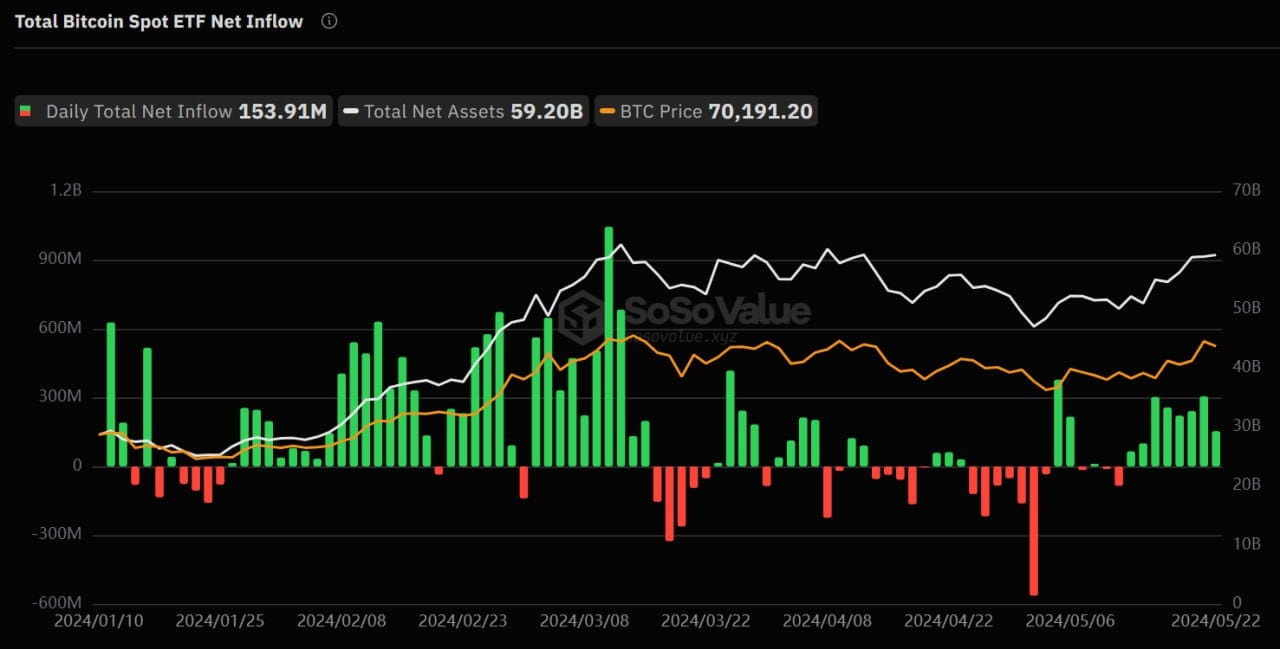1280x649 pixels.
Task: Toggle the BTC Price series
Action: pyautogui.click(x=706, y=111)
